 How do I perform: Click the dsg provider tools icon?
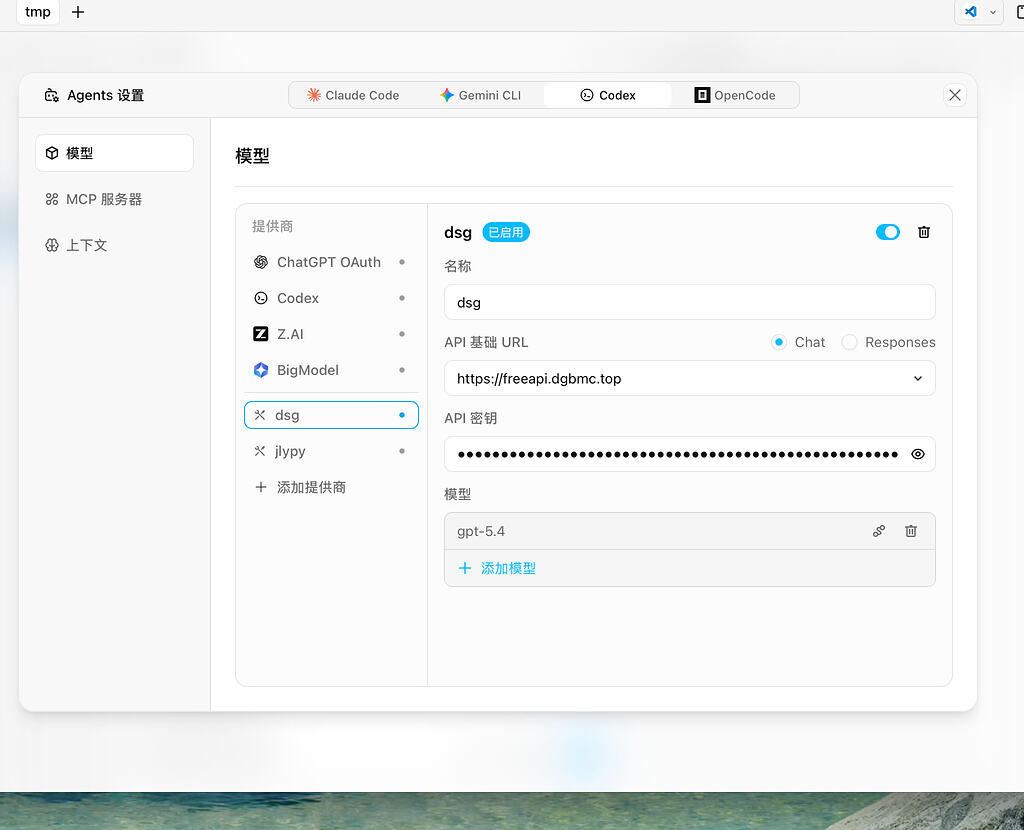pyautogui.click(x=260, y=415)
